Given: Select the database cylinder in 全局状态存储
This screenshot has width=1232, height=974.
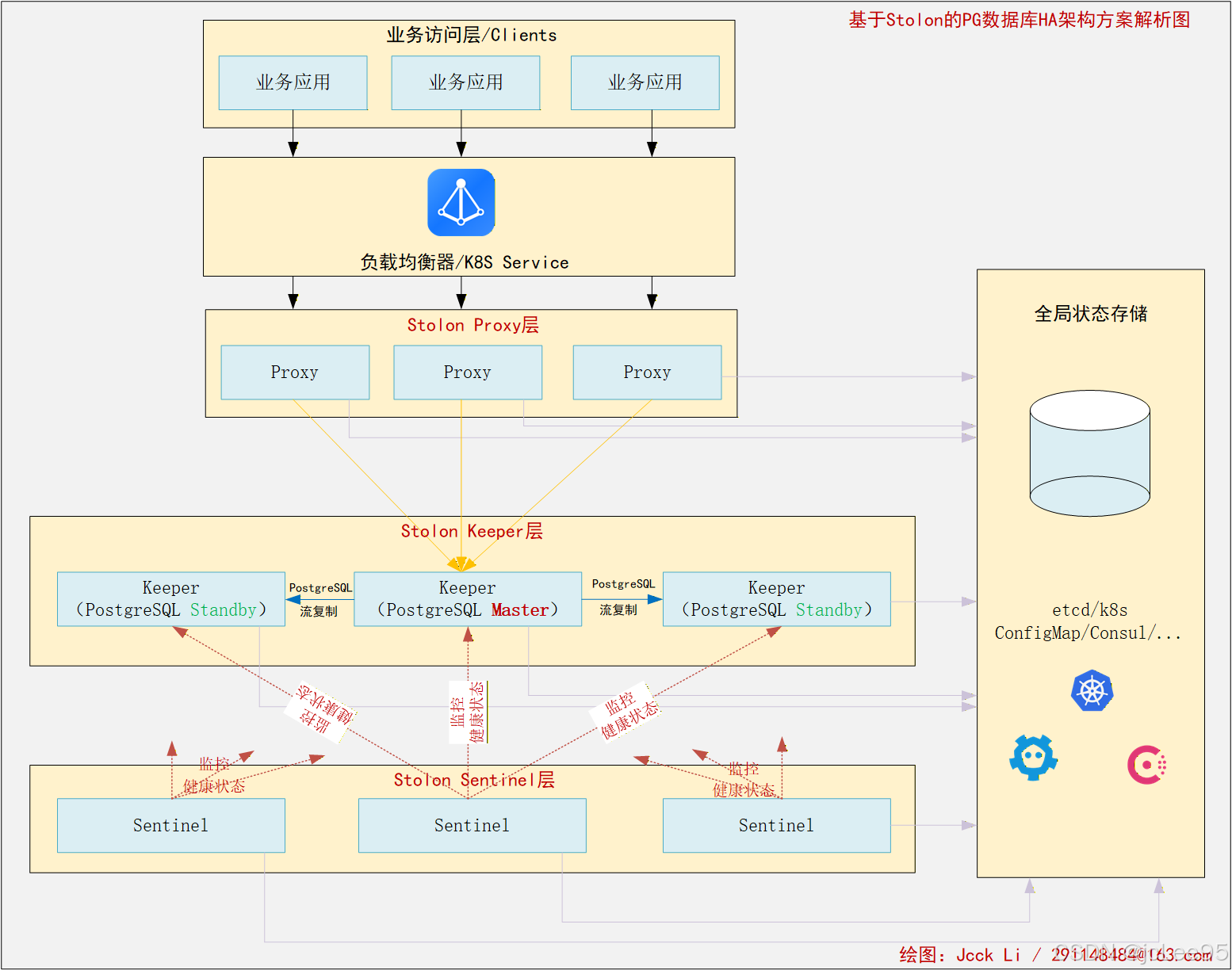Looking at the screenshot, I should click(1090, 453).
